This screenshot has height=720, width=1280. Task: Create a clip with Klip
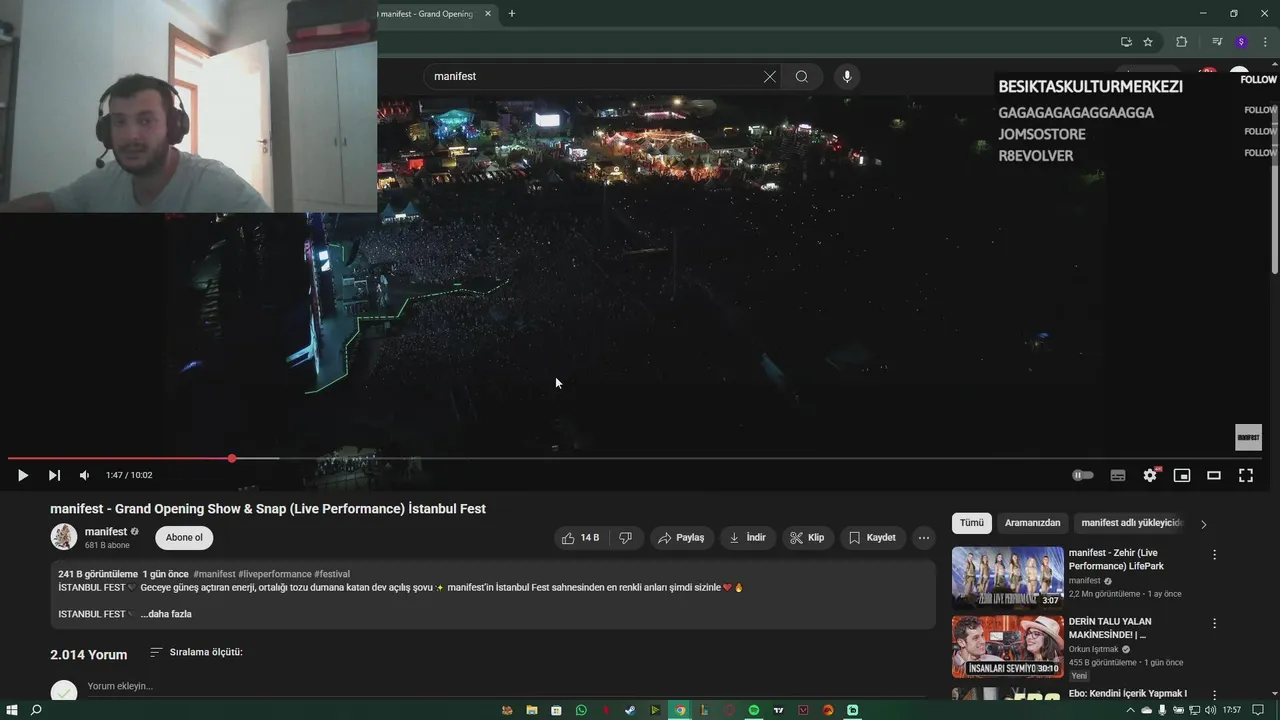[x=808, y=537]
